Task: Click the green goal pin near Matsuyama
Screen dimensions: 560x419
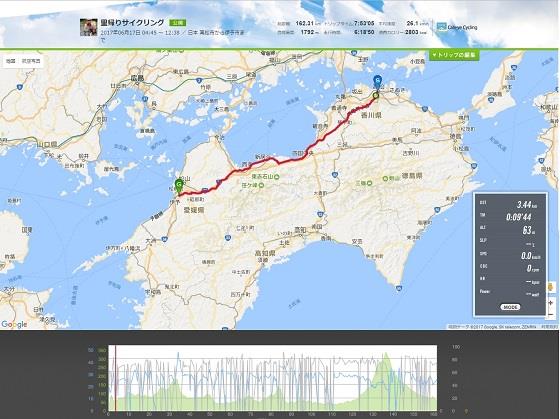Action: tap(179, 186)
